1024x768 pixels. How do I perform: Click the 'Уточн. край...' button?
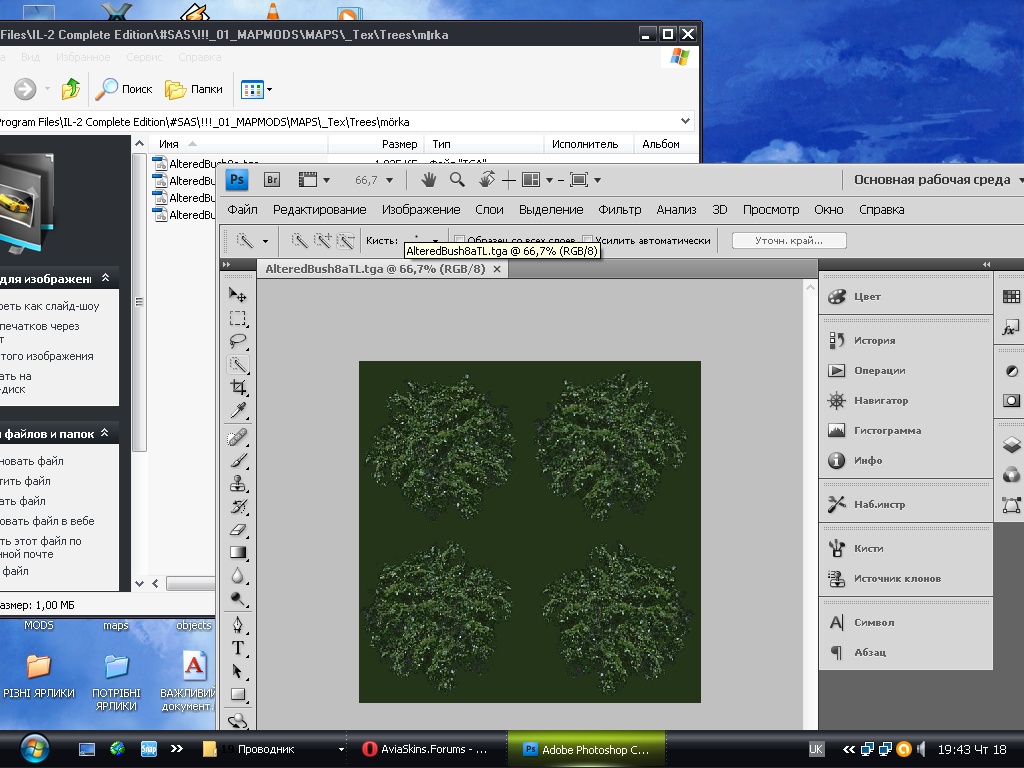(x=789, y=240)
